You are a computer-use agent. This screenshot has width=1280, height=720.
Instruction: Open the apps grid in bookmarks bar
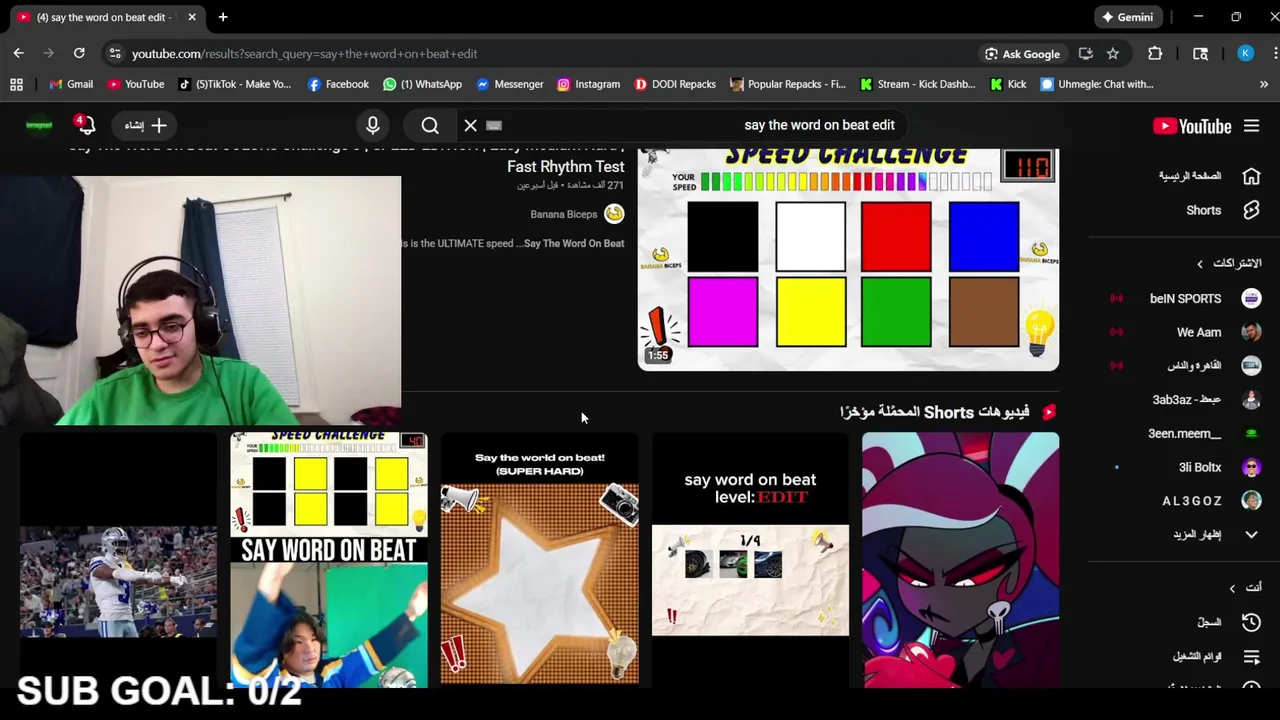coord(16,84)
